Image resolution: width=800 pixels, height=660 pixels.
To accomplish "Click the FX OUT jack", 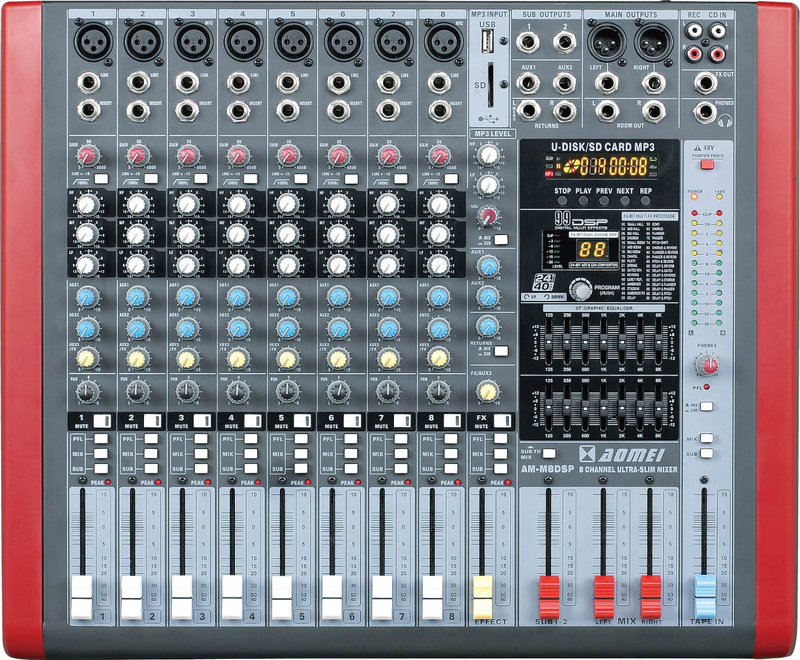I will (705, 84).
